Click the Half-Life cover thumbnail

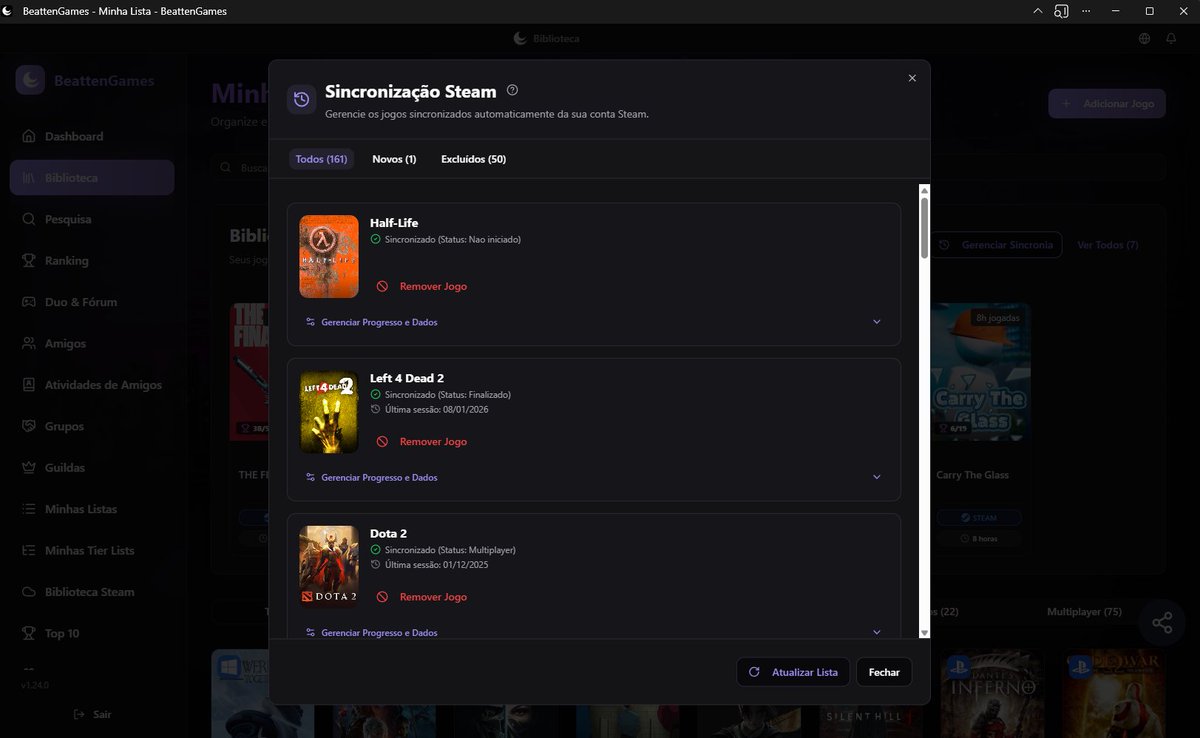coord(329,256)
